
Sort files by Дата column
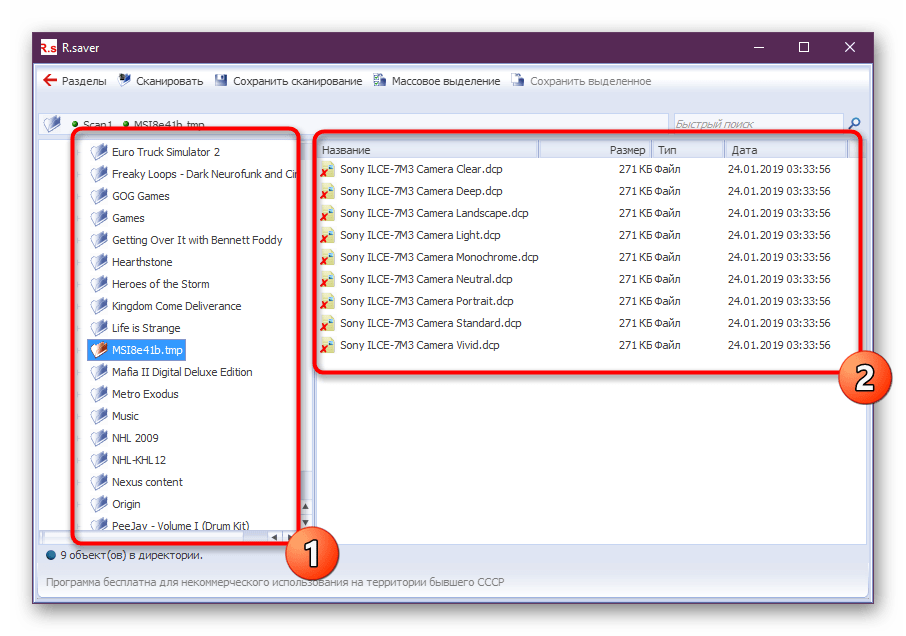click(786, 150)
